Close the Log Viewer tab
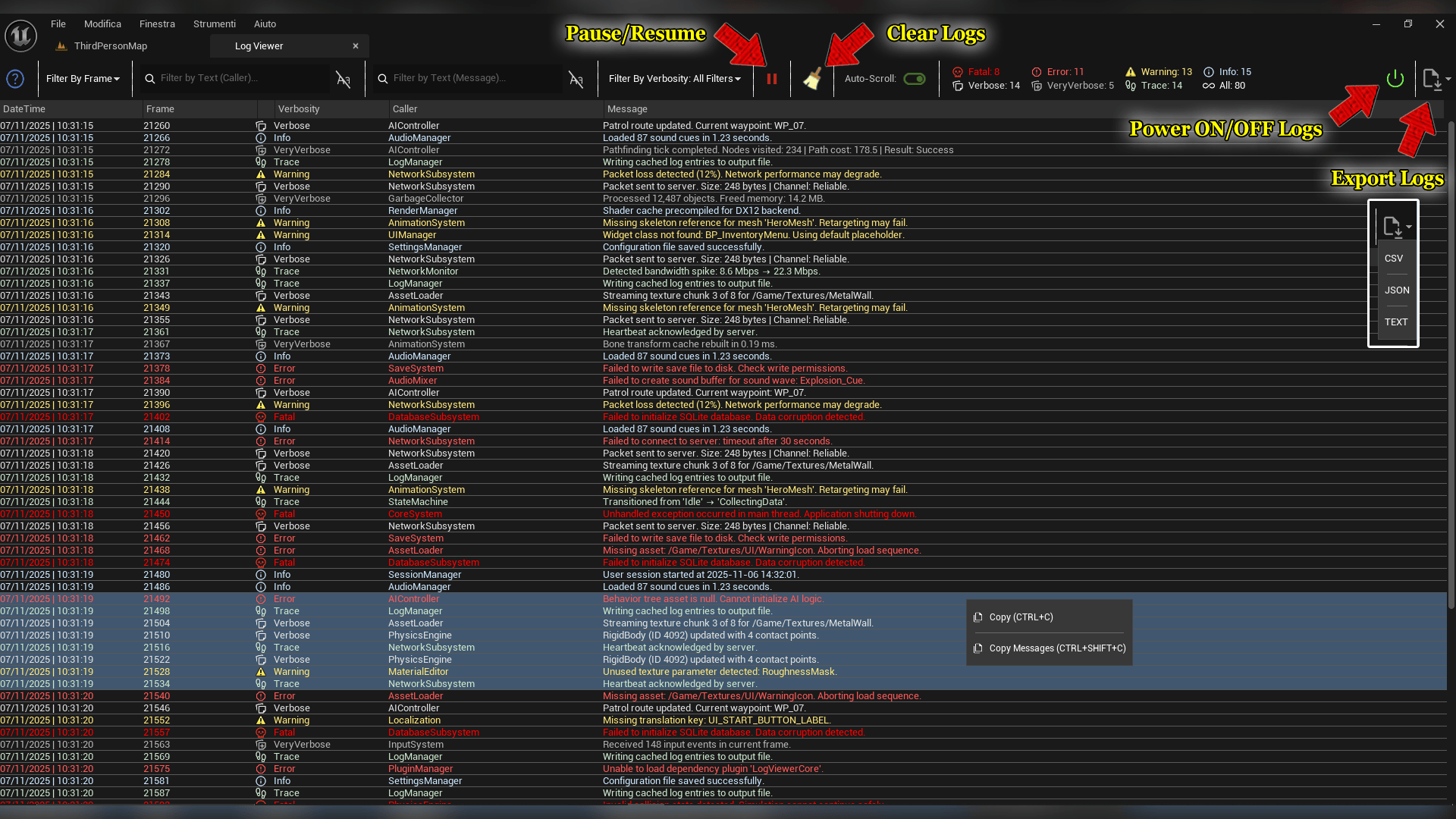This screenshot has width=1456, height=819. click(x=356, y=46)
